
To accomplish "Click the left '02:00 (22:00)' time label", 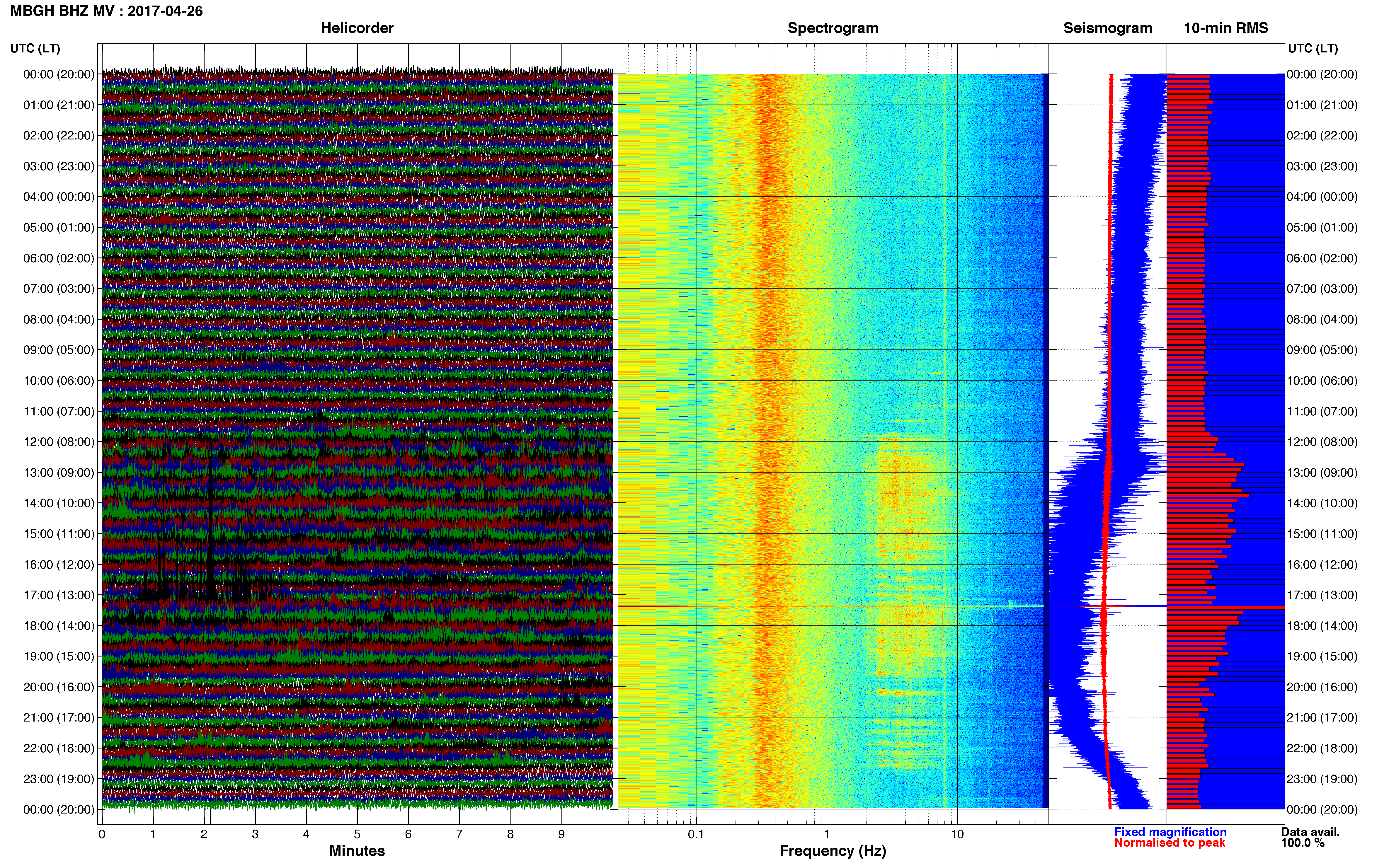I will tap(59, 135).
